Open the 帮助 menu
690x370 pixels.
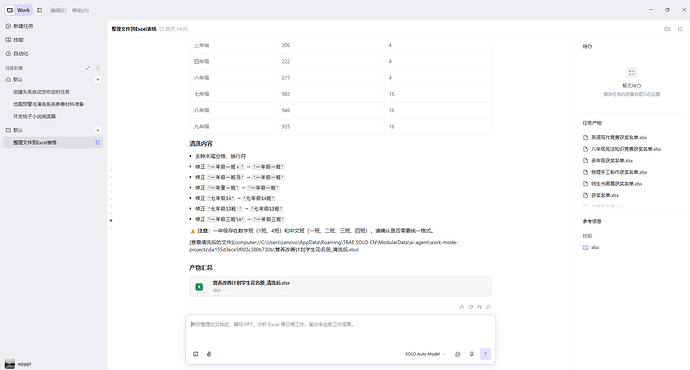coord(80,11)
